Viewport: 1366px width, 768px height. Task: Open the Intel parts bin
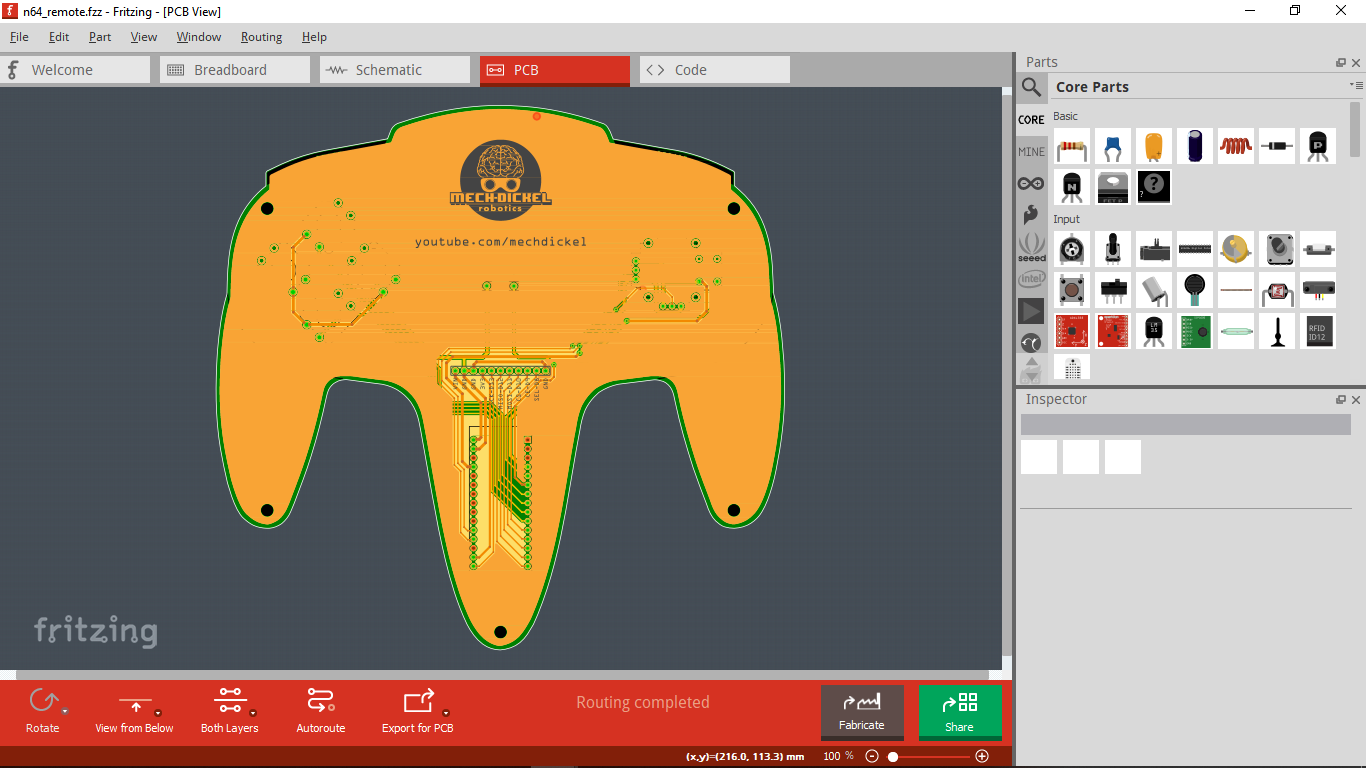click(1031, 278)
